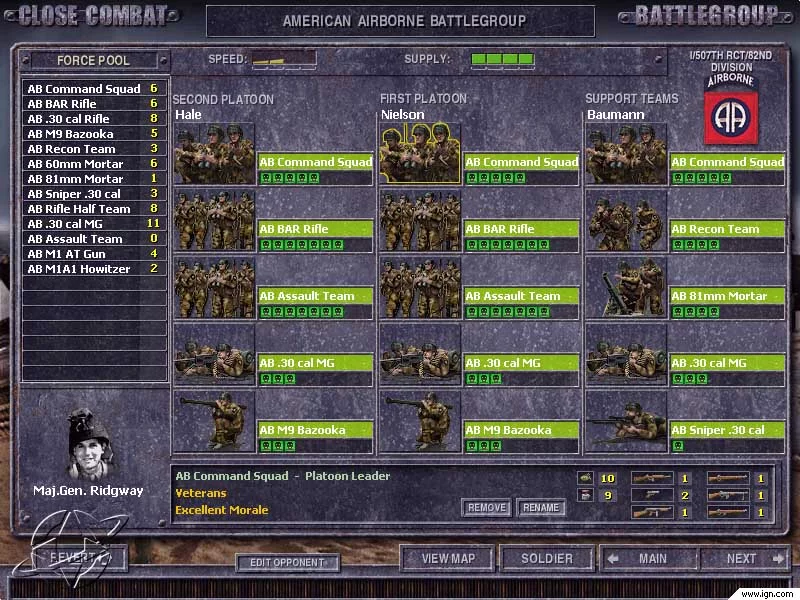Choose AB .30 cal MG in Force Pool
The image size is (800, 600).
pyautogui.click(x=94, y=224)
